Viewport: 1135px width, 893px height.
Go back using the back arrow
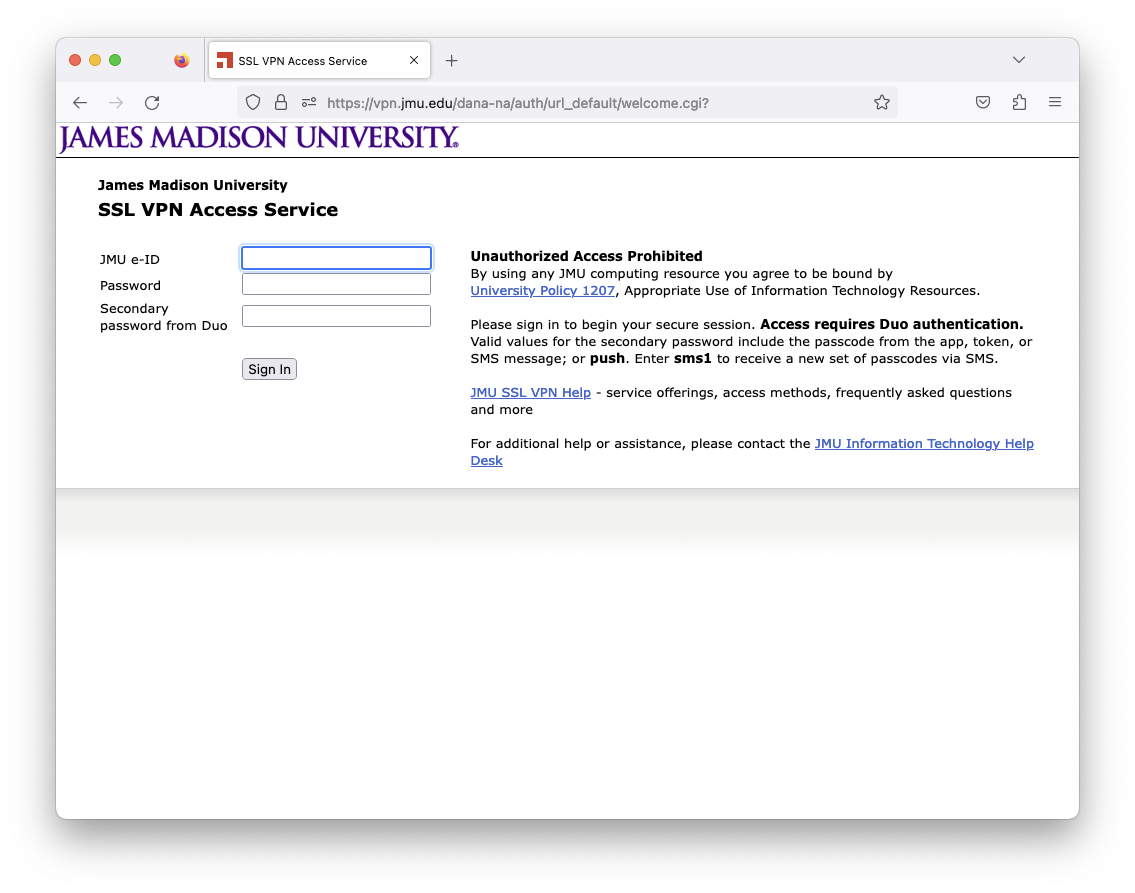[x=80, y=103]
